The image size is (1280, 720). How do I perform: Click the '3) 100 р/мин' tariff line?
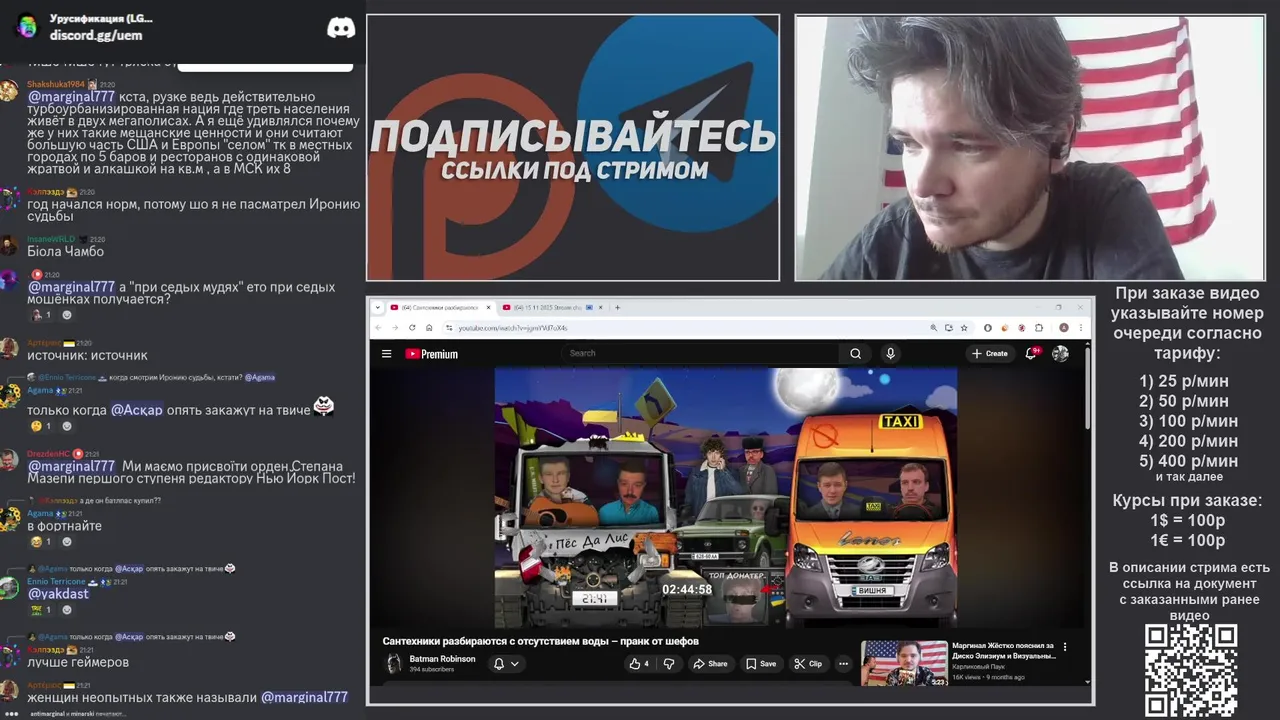click(x=1188, y=421)
